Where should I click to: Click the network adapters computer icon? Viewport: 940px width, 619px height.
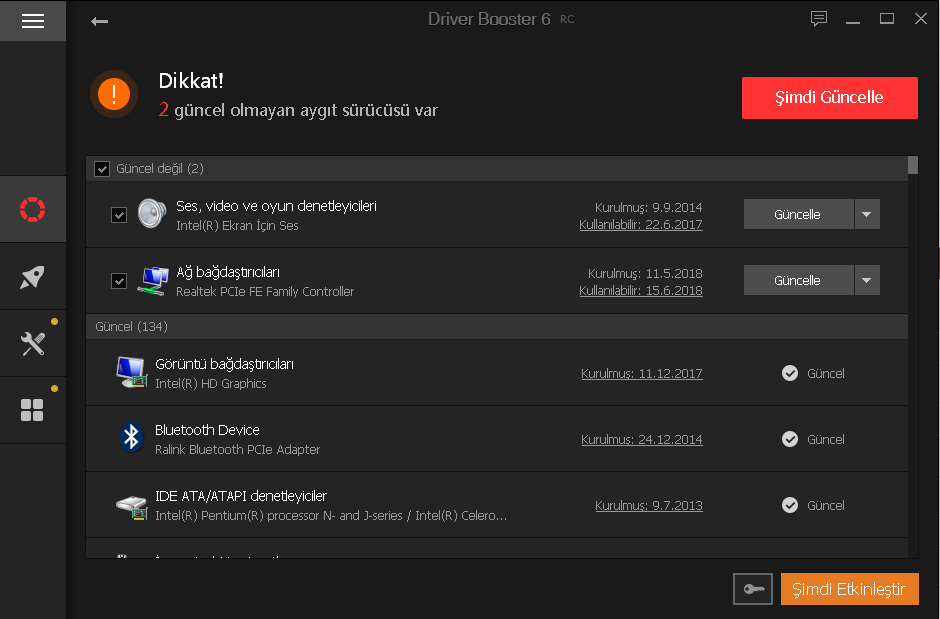click(x=153, y=280)
